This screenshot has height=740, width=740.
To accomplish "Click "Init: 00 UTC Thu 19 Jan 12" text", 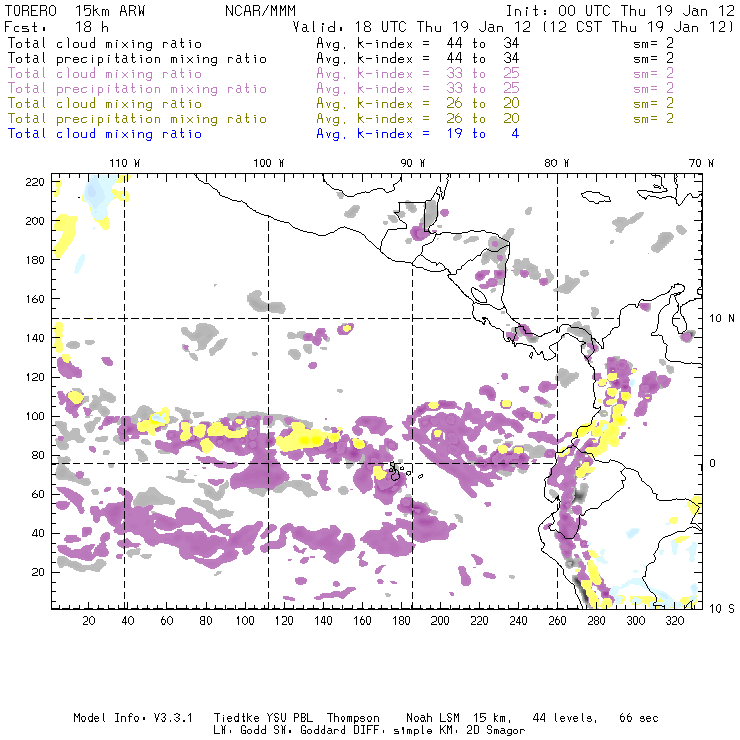I will tap(620, 11).
